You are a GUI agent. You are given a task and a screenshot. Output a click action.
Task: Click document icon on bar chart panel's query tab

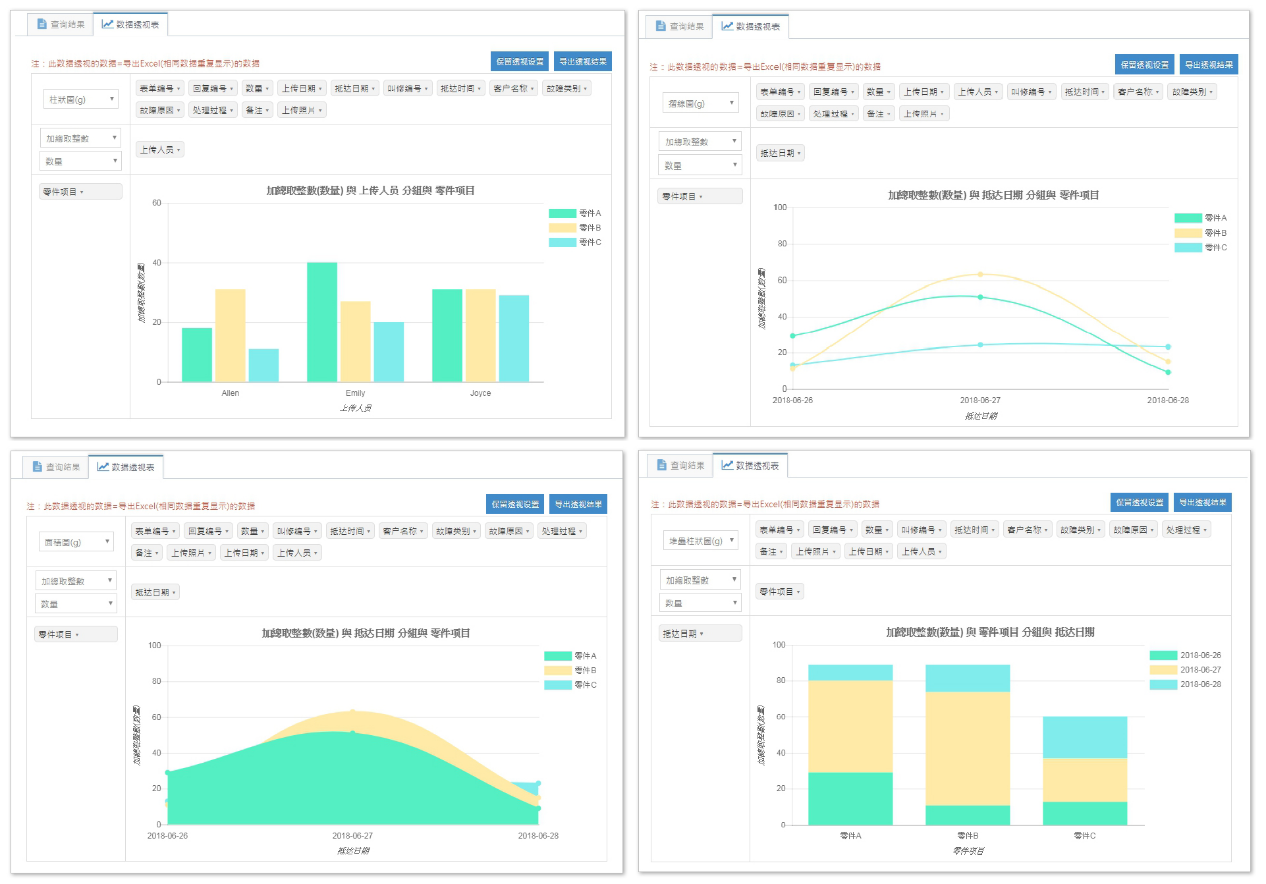coord(40,24)
